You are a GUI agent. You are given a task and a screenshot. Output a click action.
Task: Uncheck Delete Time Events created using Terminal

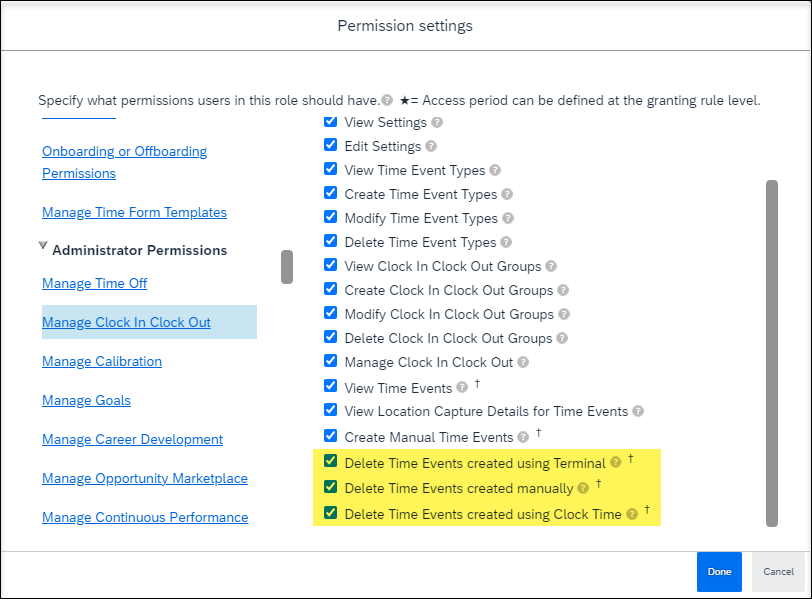click(330, 461)
